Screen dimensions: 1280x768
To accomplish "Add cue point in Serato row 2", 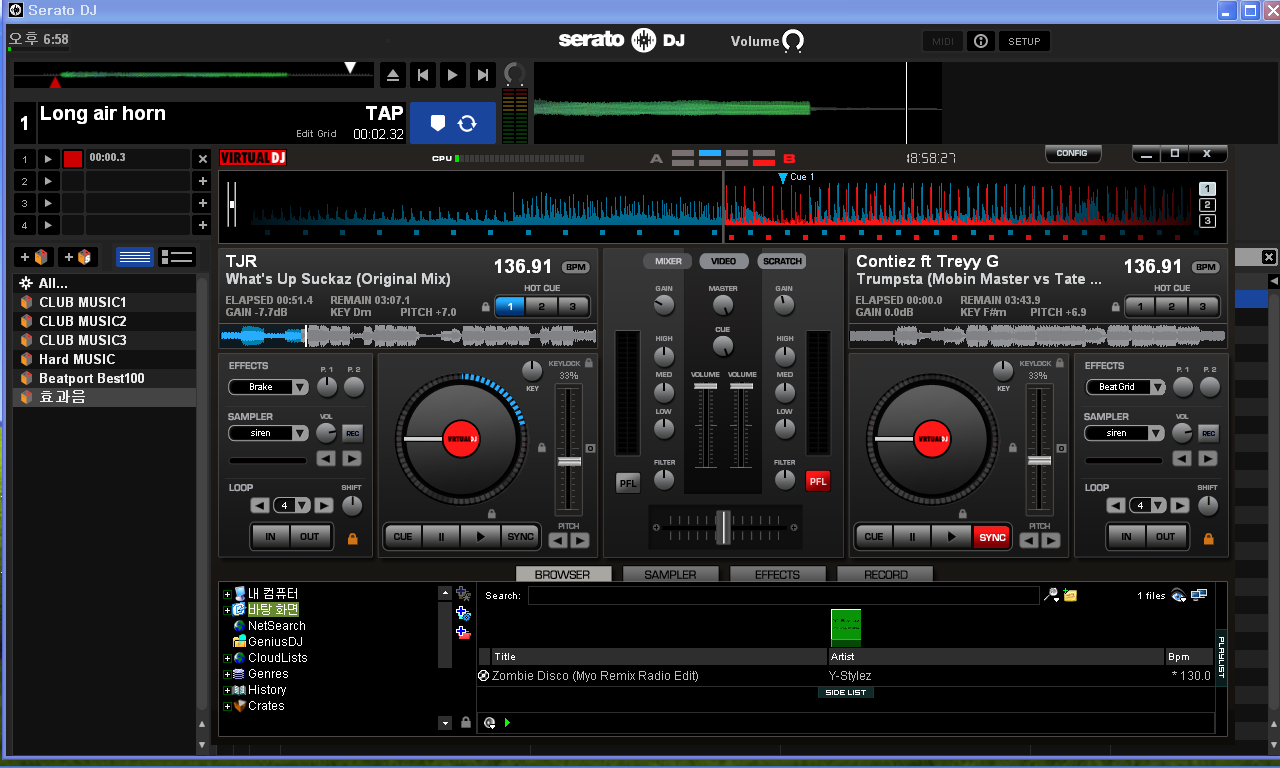I will 202,181.
